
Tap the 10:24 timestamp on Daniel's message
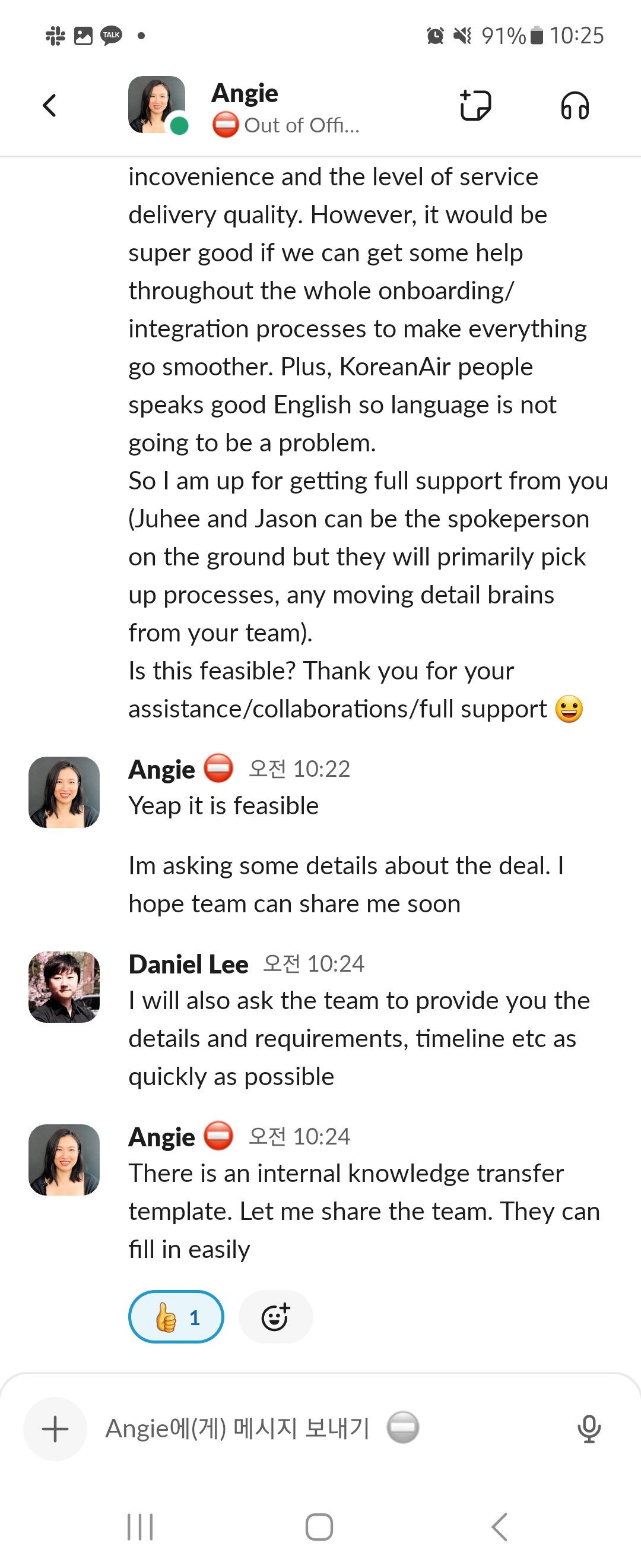(x=314, y=964)
